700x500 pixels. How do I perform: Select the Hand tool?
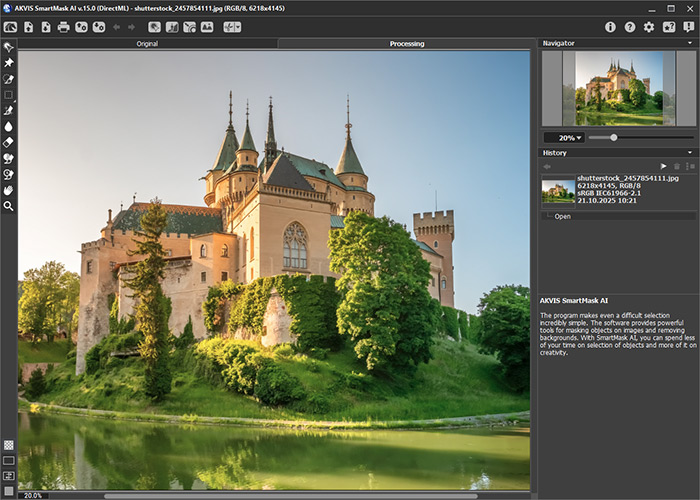8,190
